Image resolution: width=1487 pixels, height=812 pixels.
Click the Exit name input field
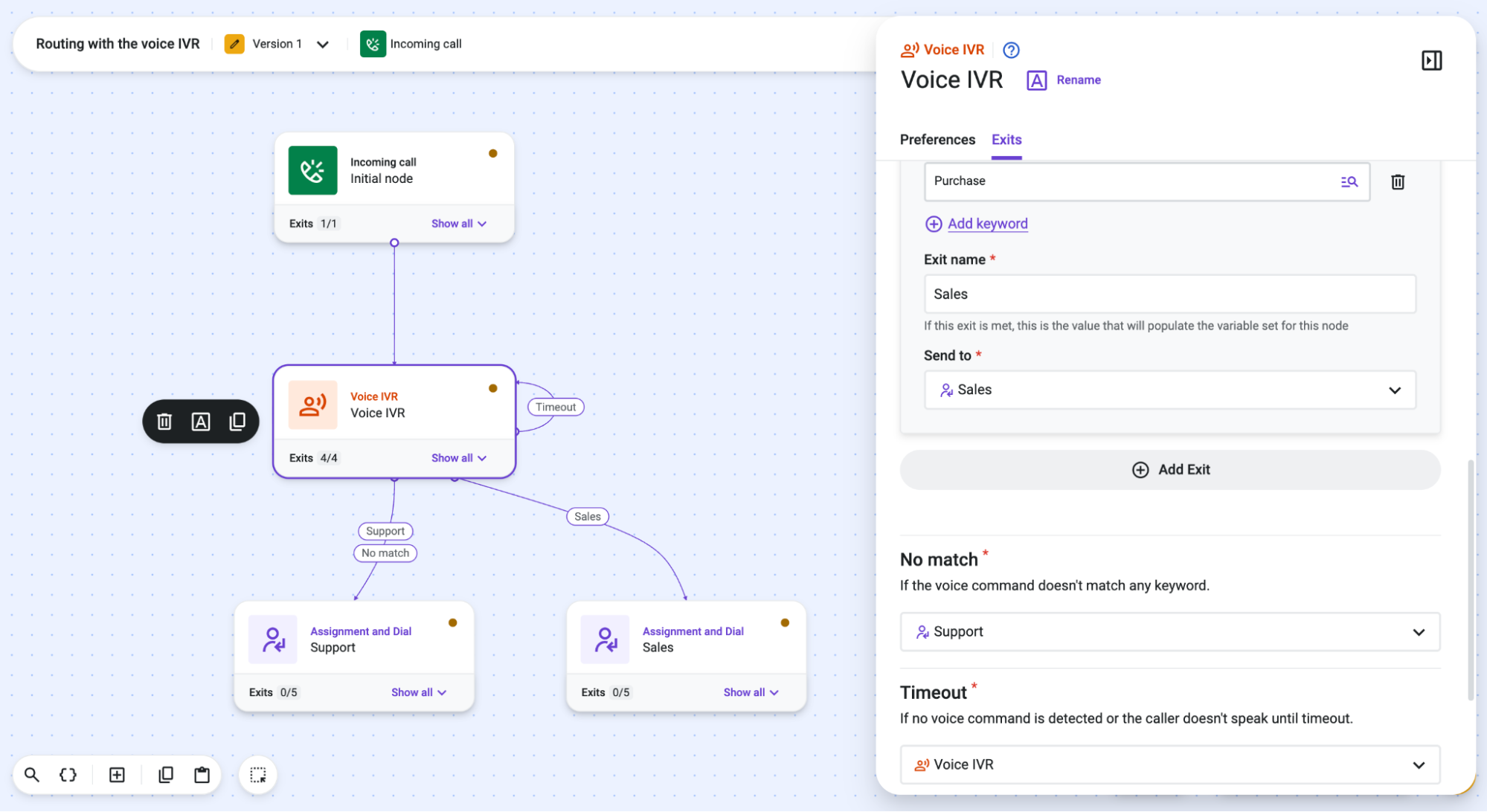point(1169,294)
